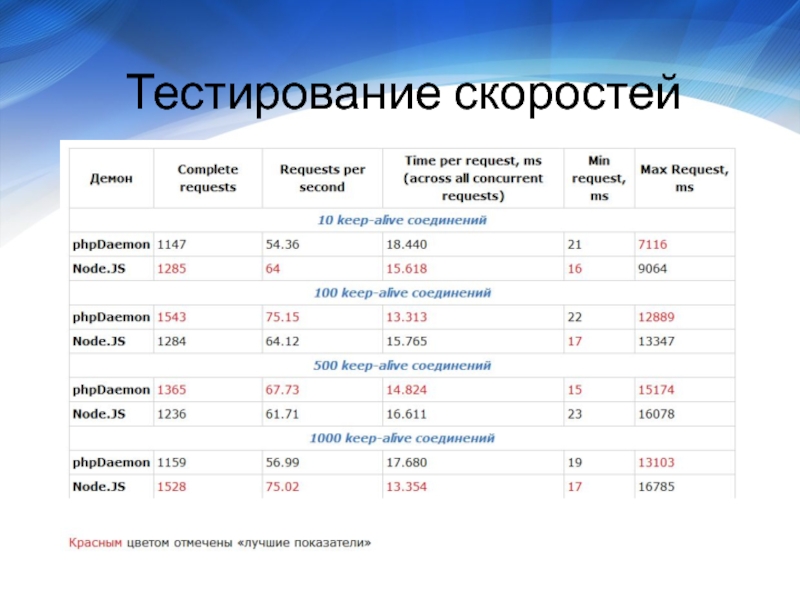Select footnote text 'лучшие показатели'
The height and width of the screenshot is (600, 800).
305,543
